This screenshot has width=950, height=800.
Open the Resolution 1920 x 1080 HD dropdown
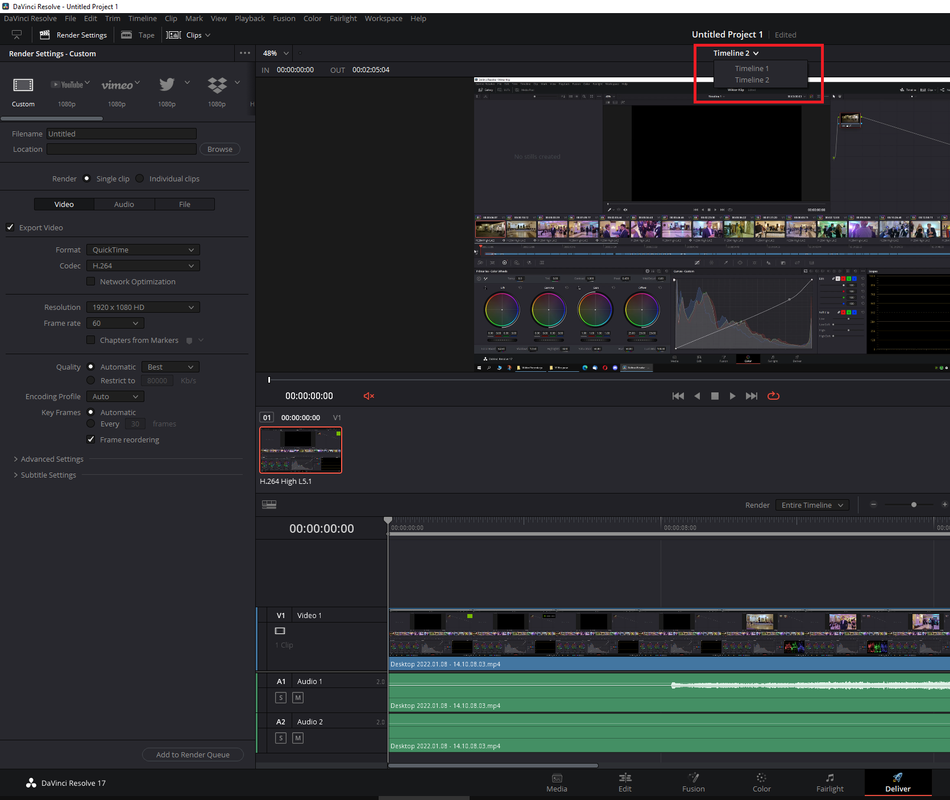click(143, 307)
